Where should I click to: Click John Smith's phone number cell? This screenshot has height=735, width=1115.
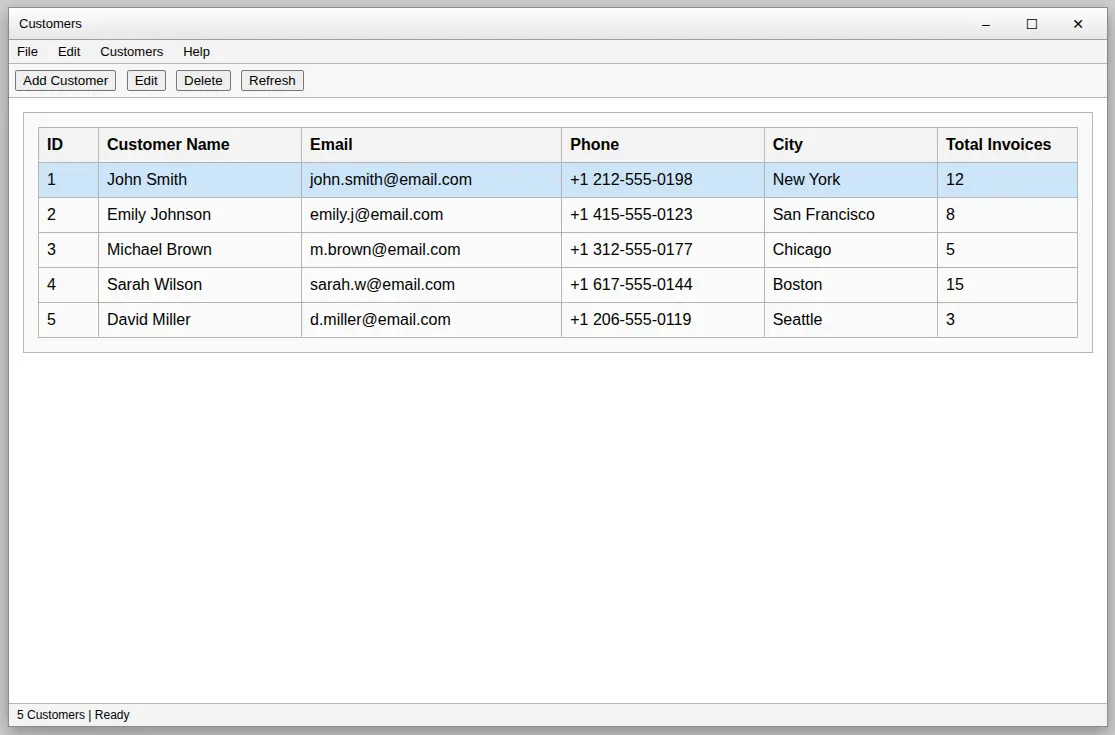click(x=631, y=180)
